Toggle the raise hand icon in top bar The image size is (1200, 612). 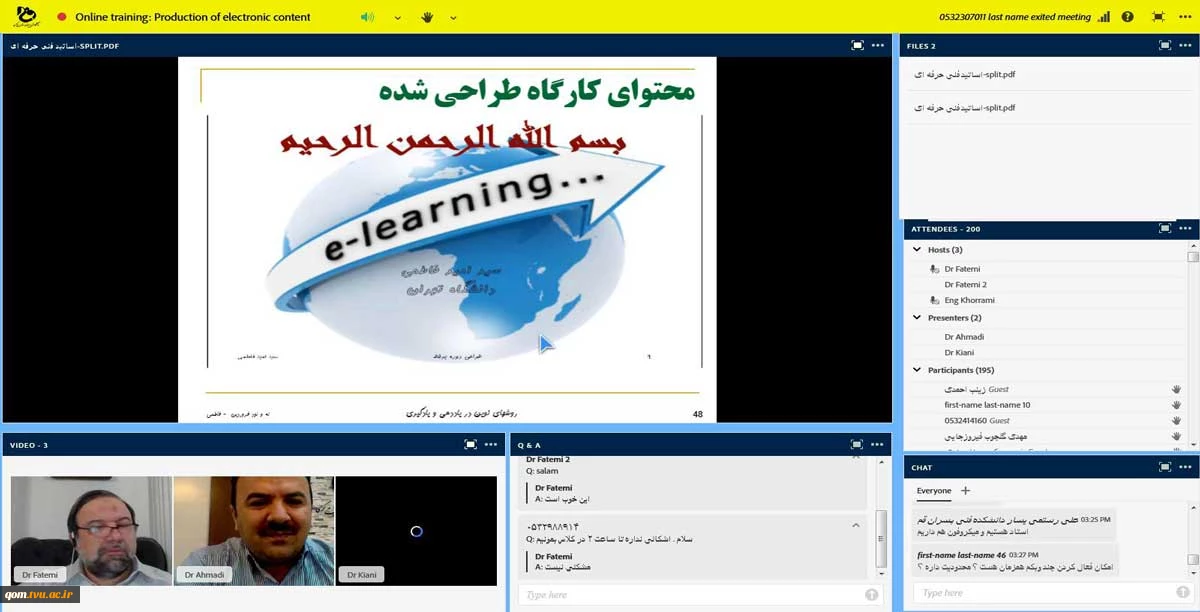tap(427, 17)
